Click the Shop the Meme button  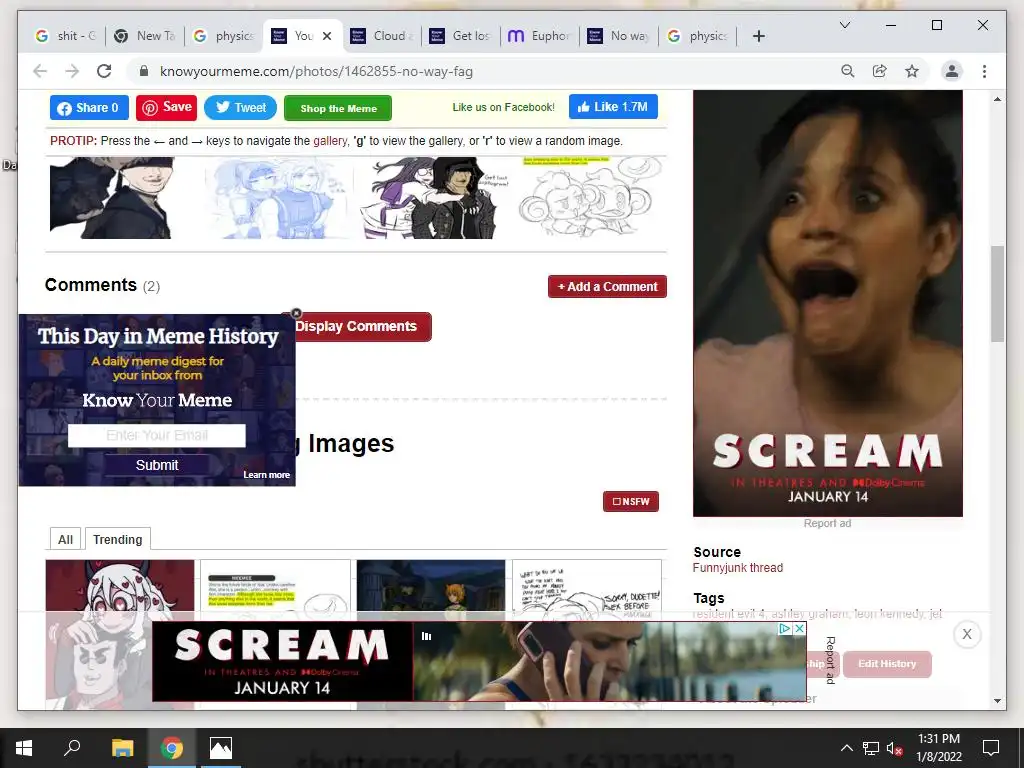(x=338, y=108)
